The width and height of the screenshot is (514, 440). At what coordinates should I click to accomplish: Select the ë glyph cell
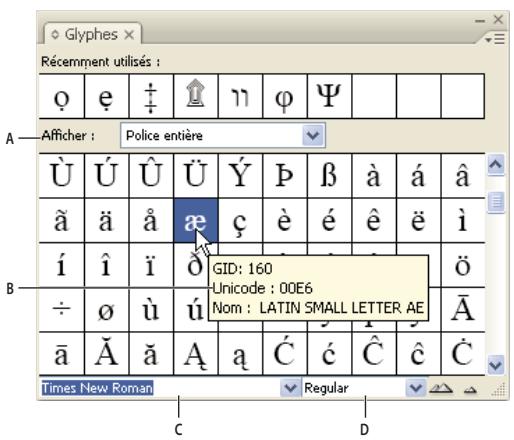pyautogui.click(x=419, y=220)
